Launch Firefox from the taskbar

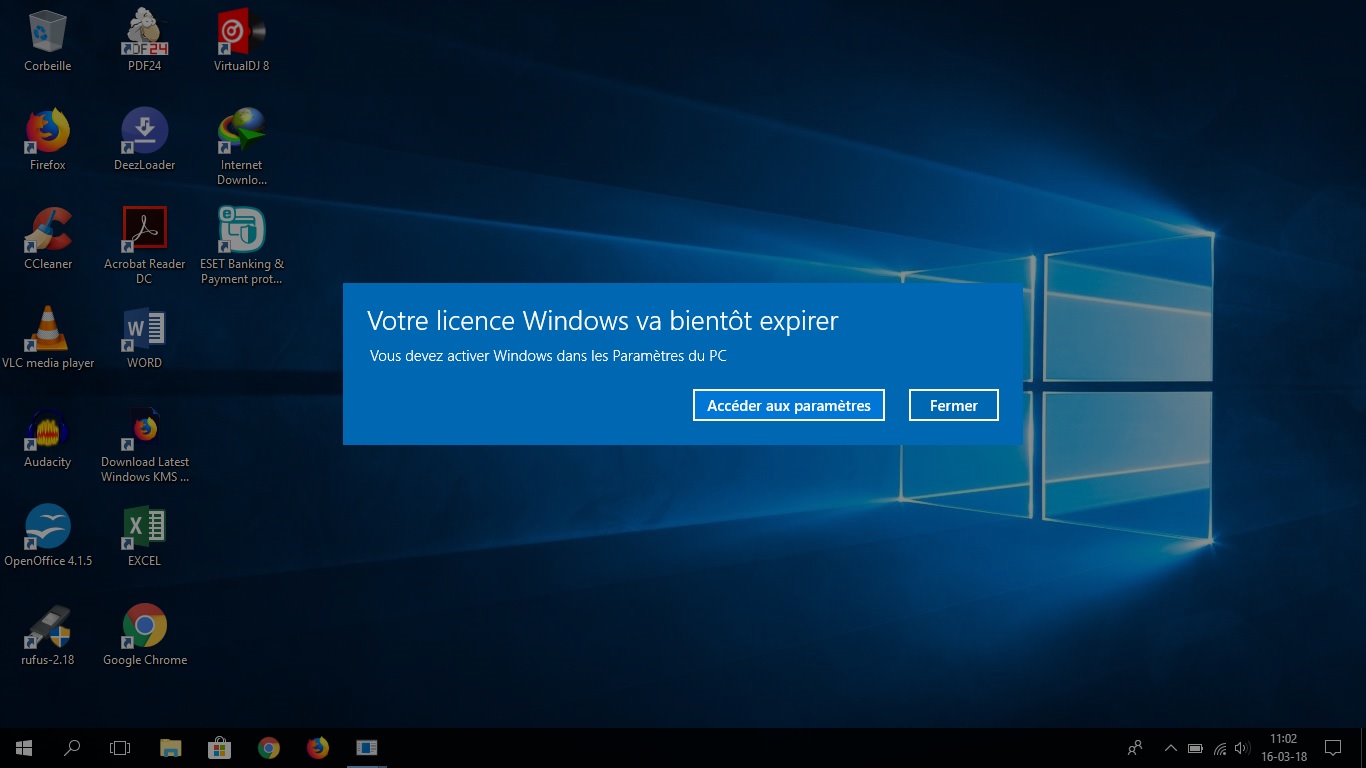[x=317, y=748]
